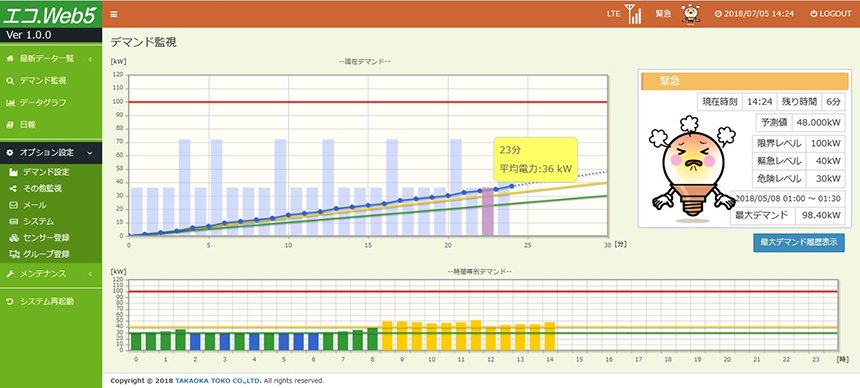The width and height of the screenshot is (860, 388).
Task: Click the printer icon beside 日報
Action: point(10,125)
